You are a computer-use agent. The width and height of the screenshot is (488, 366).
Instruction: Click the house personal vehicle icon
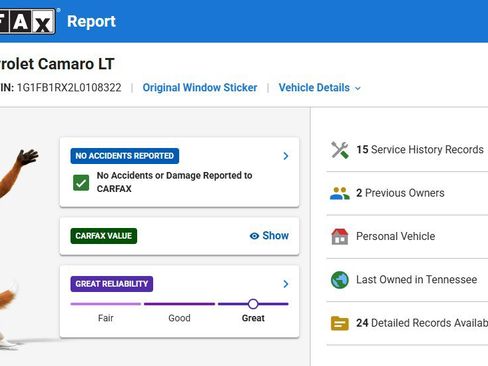click(340, 236)
